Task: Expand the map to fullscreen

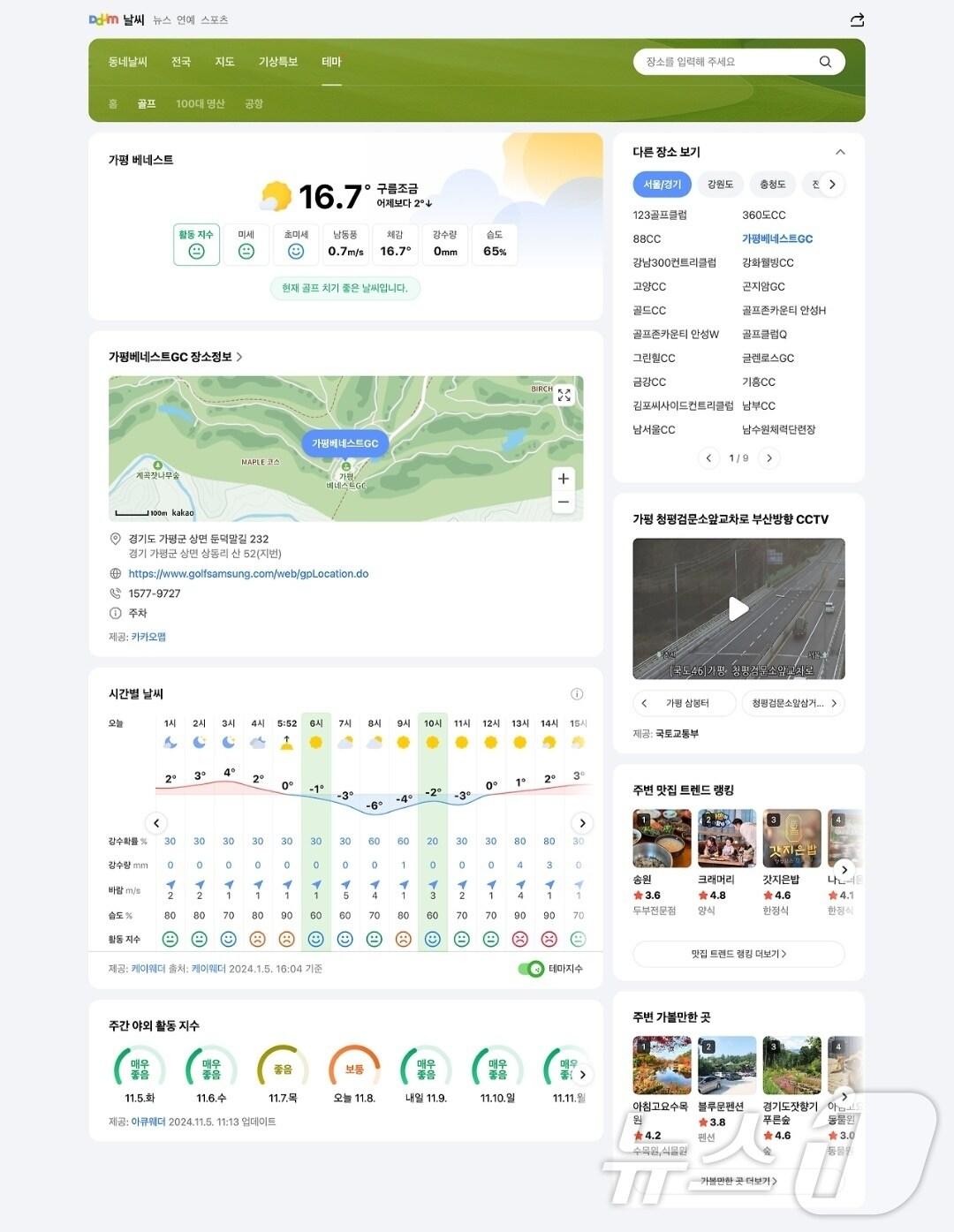Action: (564, 395)
